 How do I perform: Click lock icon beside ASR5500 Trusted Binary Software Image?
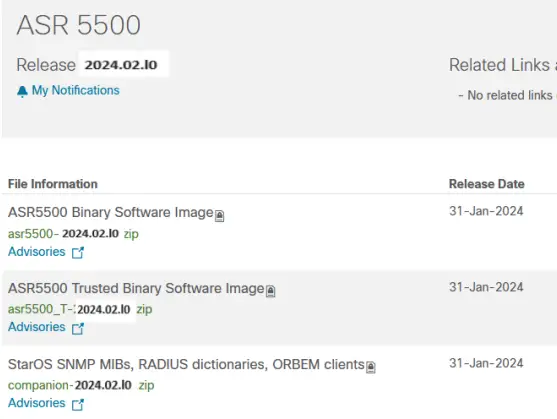(x=270, y=291)
